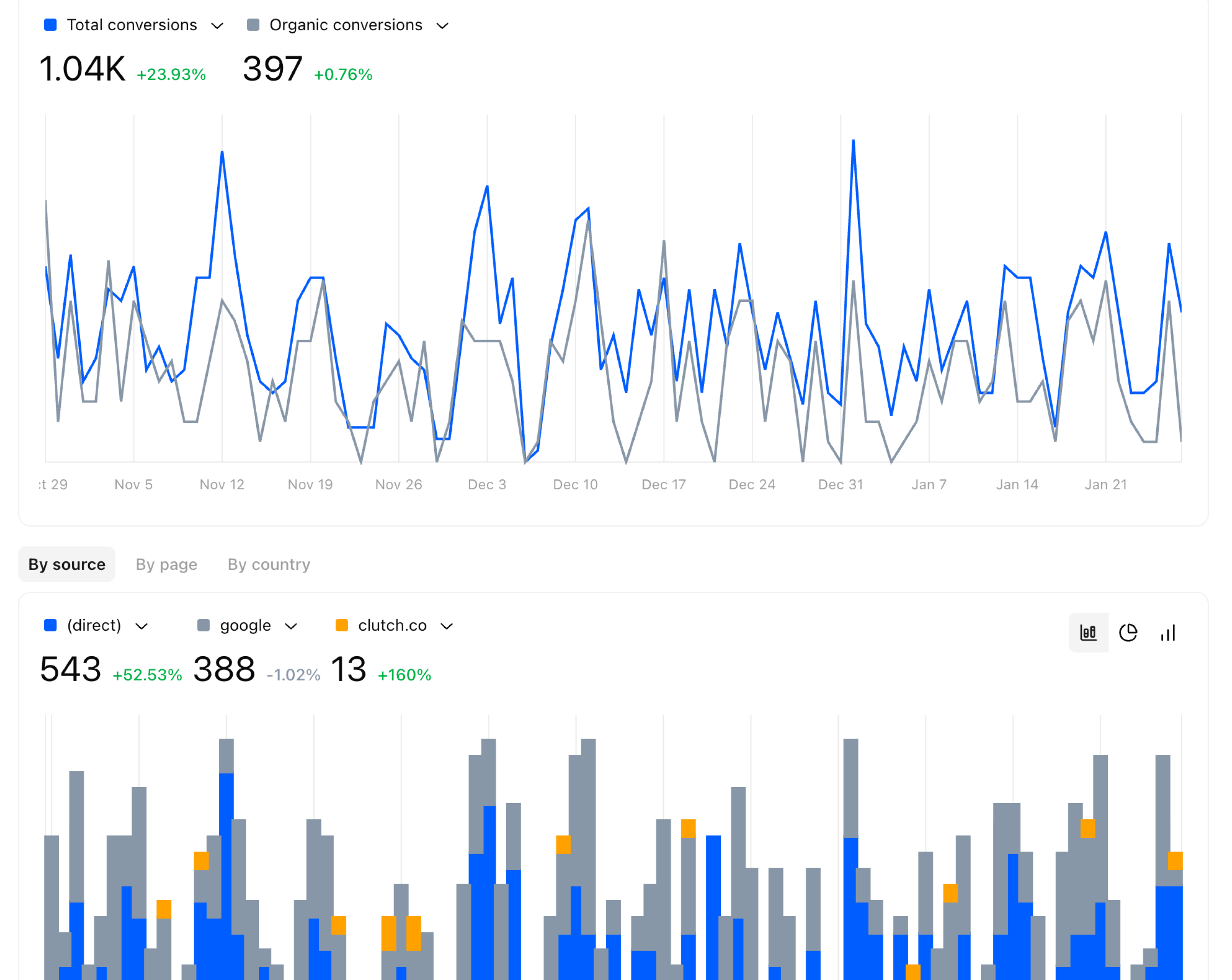Open the (direct) source dropdown
1232x980 pixels.
pos(142,626)
